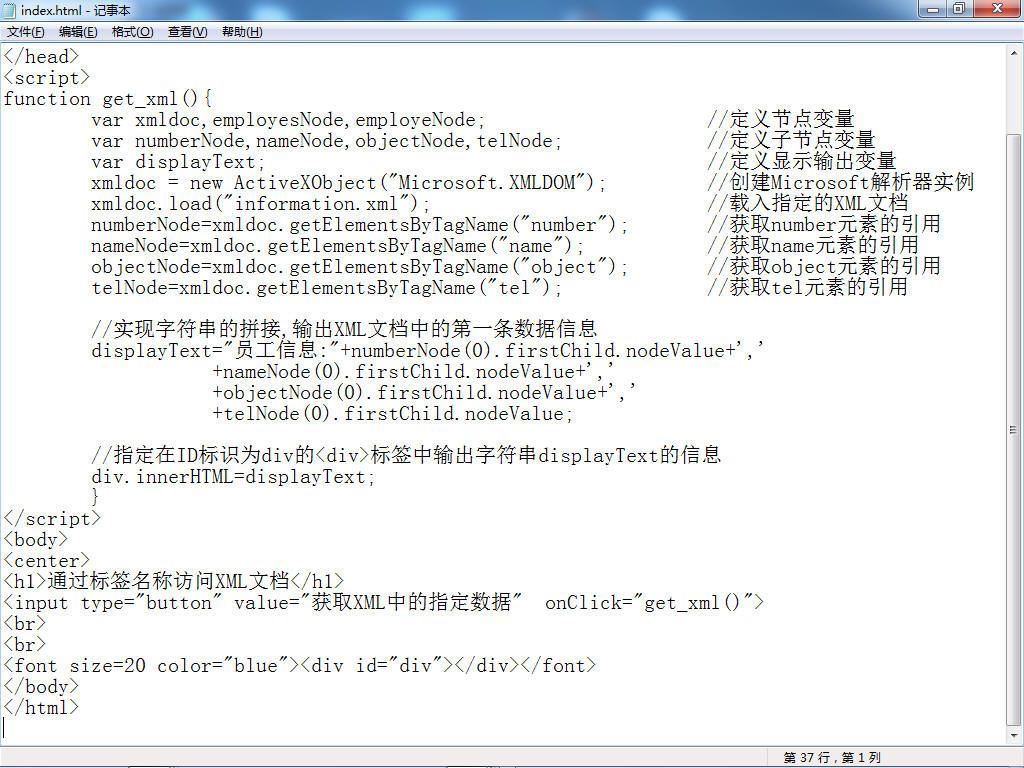Open the 查看(V) menu
This screenshot has height=768, width=1024.
click(x=187, y=32)
